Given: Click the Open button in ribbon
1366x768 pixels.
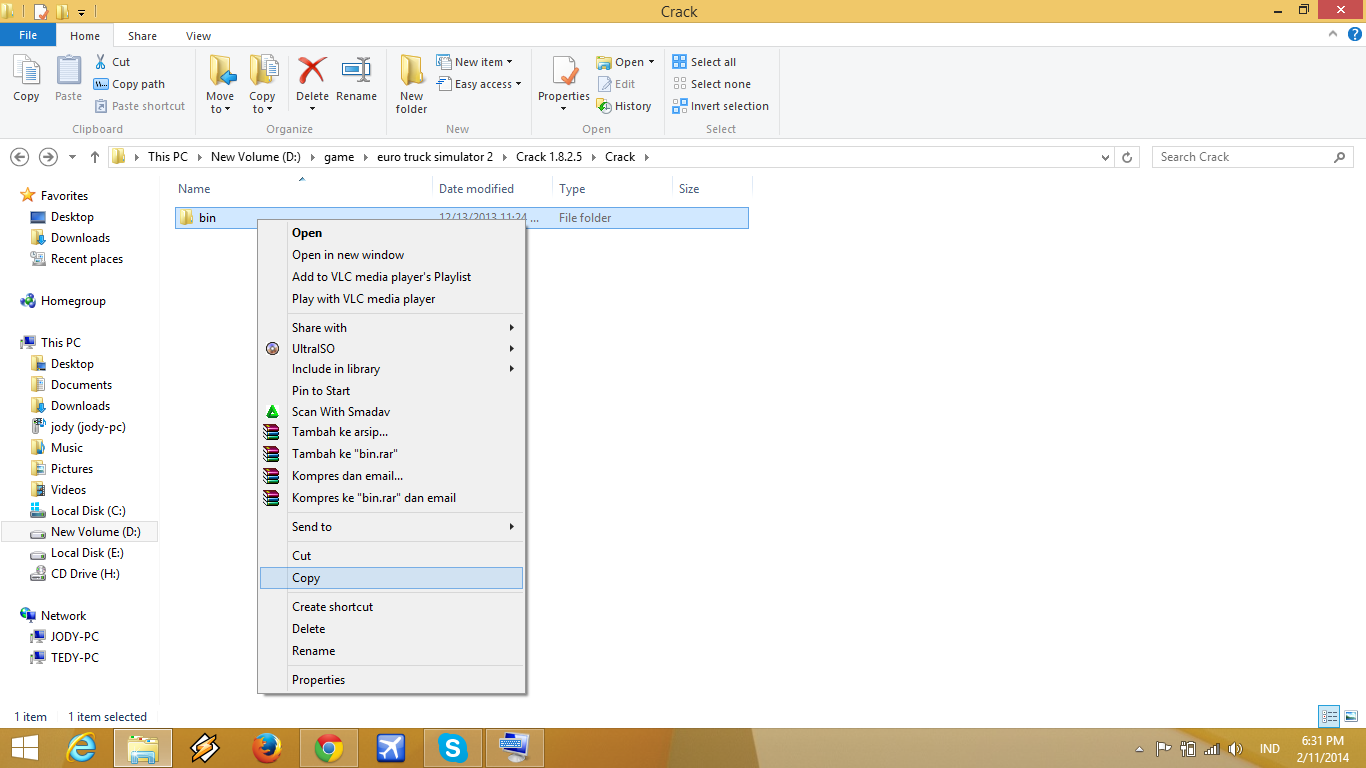Looking at the screenshot, I should tap(625, 62).
